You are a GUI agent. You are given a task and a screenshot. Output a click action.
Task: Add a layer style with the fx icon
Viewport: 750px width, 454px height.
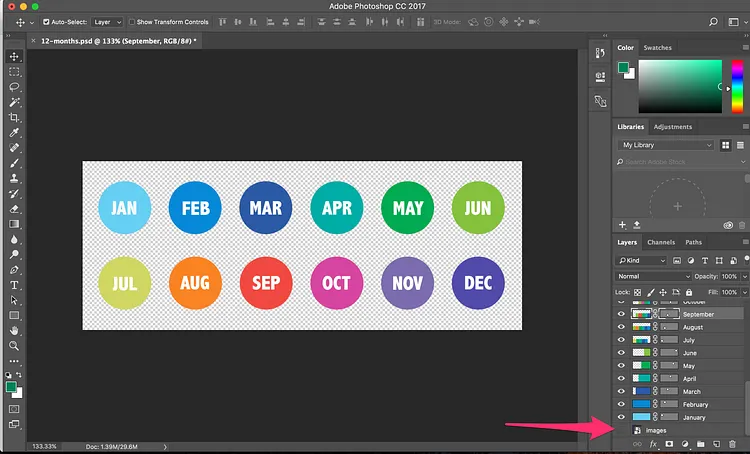pyautogui.click(x=653, y=444)
